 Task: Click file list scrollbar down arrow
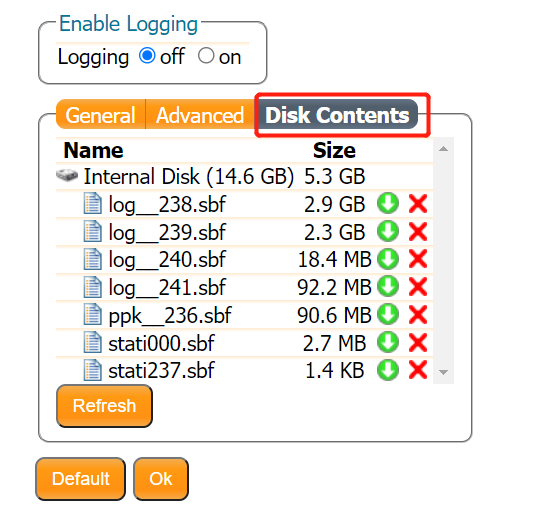click(x=443, y=372)
